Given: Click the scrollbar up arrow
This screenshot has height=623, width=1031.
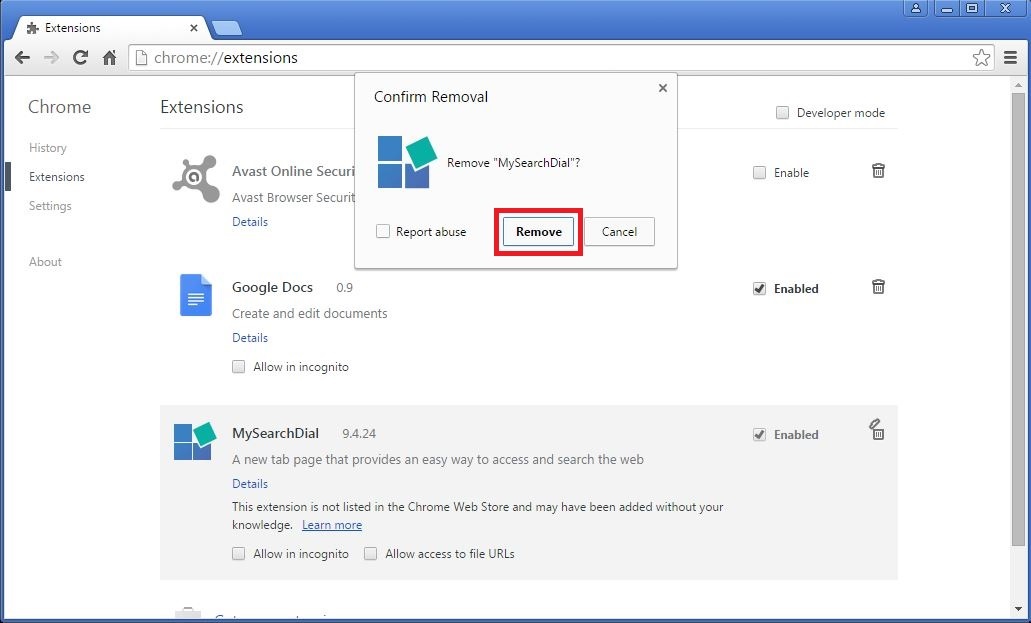Looking at the screenshot, I should 1019,84.
